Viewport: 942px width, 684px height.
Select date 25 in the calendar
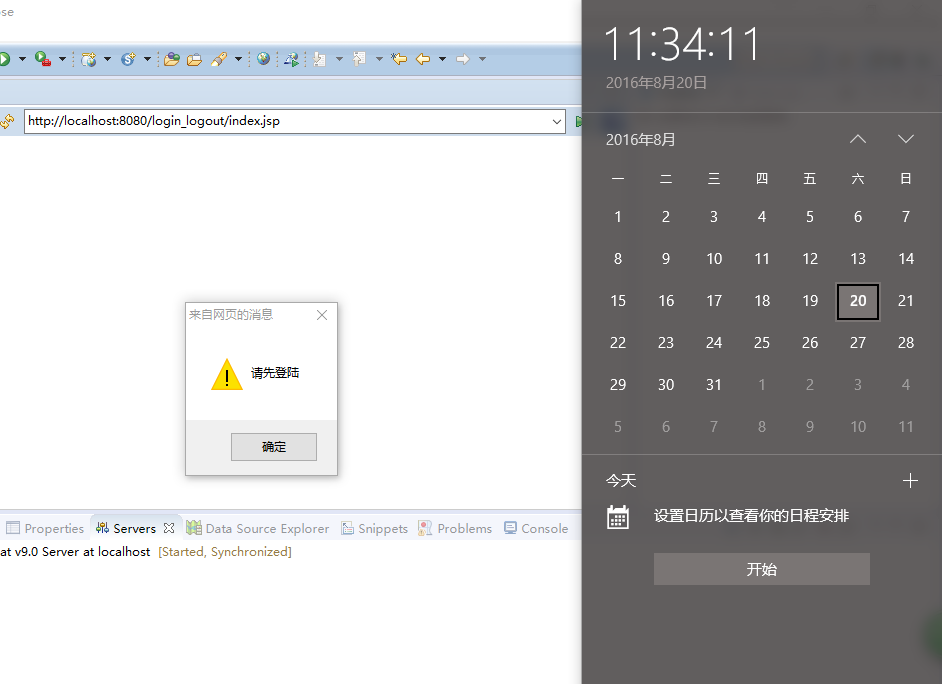762,343
